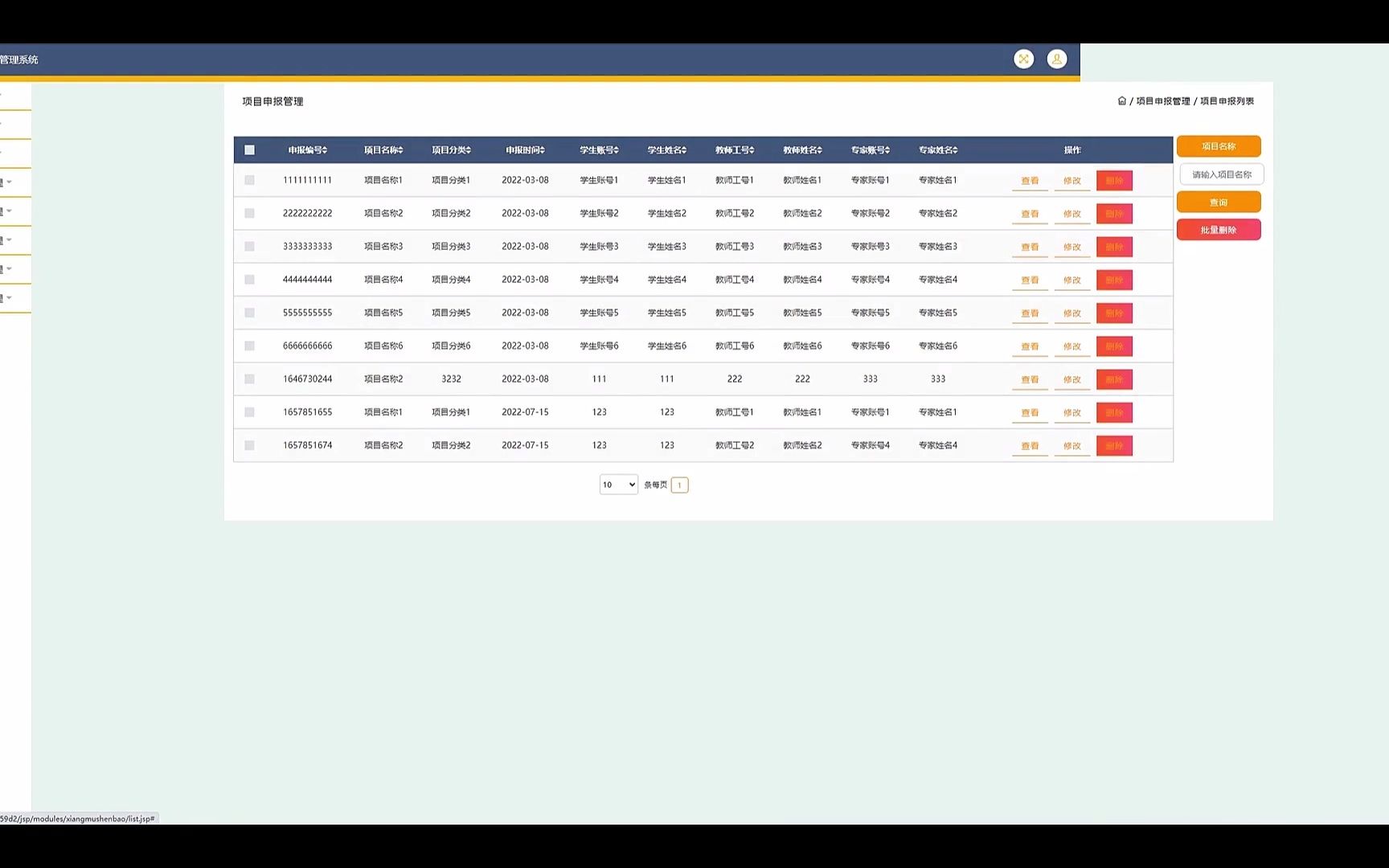This screenshot has width=1389, height=868.
Task: Click 教师工号5 cell
Action: click(x=735, y=313)
